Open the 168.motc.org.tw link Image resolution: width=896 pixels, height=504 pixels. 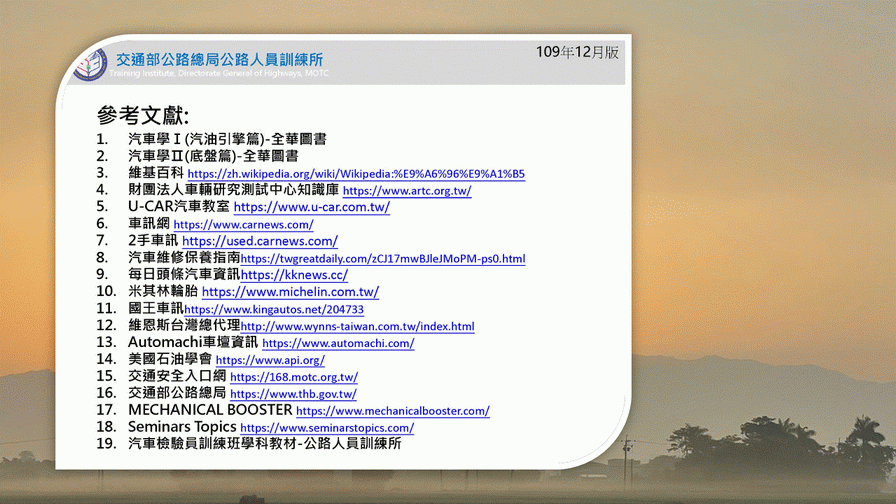[x=293, y=378]
